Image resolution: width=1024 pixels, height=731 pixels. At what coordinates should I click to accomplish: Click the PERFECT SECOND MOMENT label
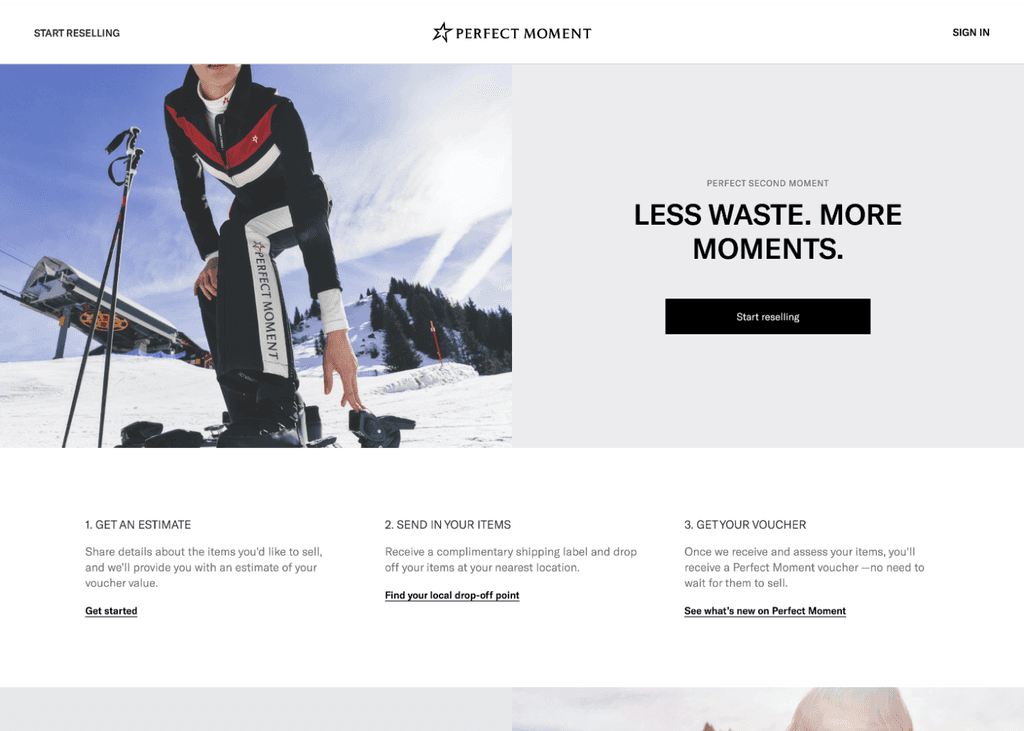(767, 183)
